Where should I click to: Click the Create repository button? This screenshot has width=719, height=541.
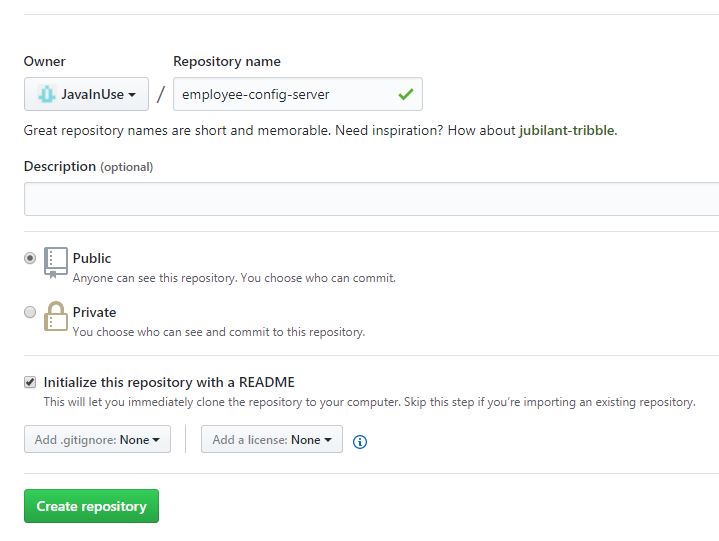click(x=91, y=506)
